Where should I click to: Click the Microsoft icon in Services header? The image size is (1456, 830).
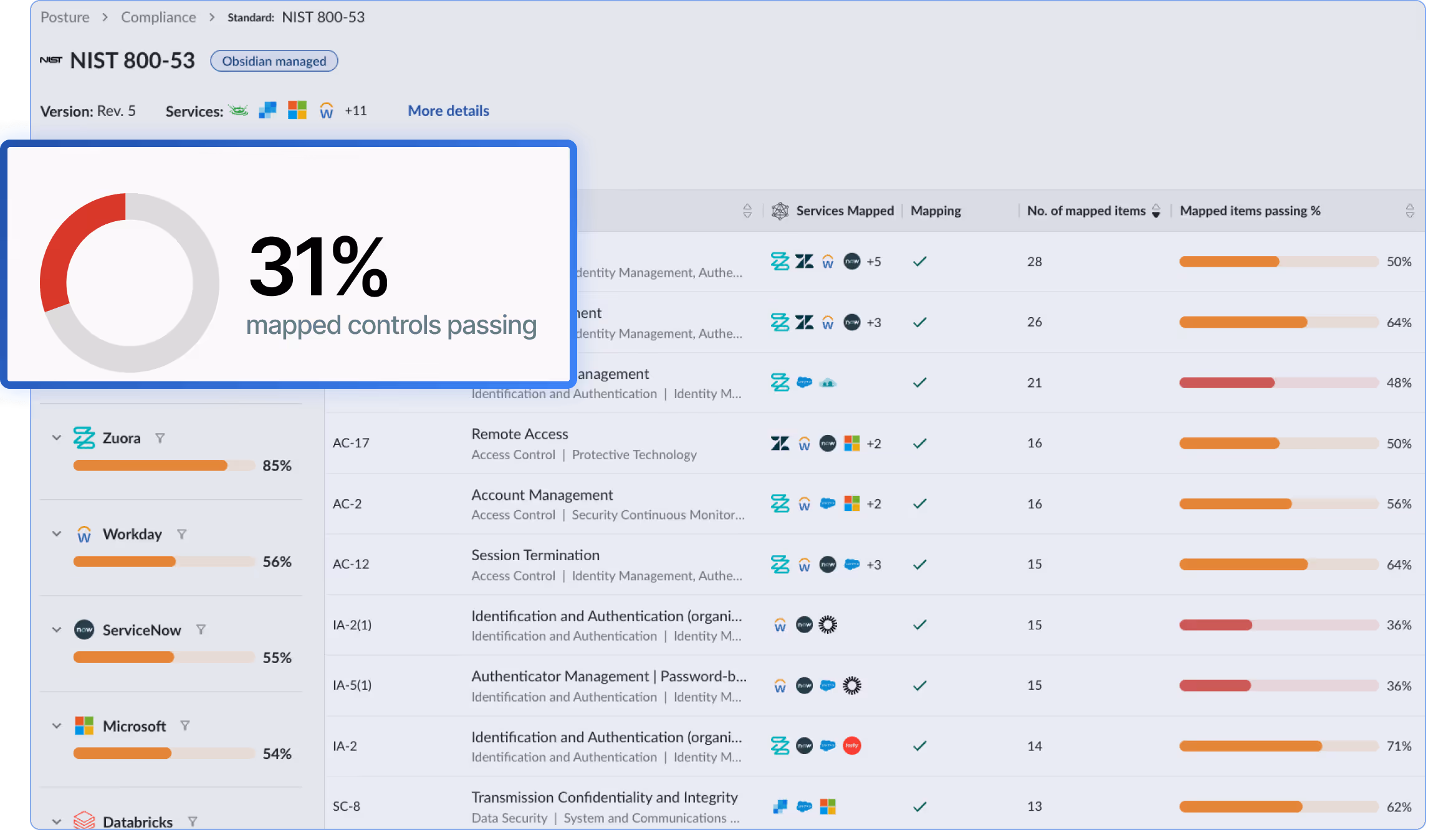click(x=297, y=110)
